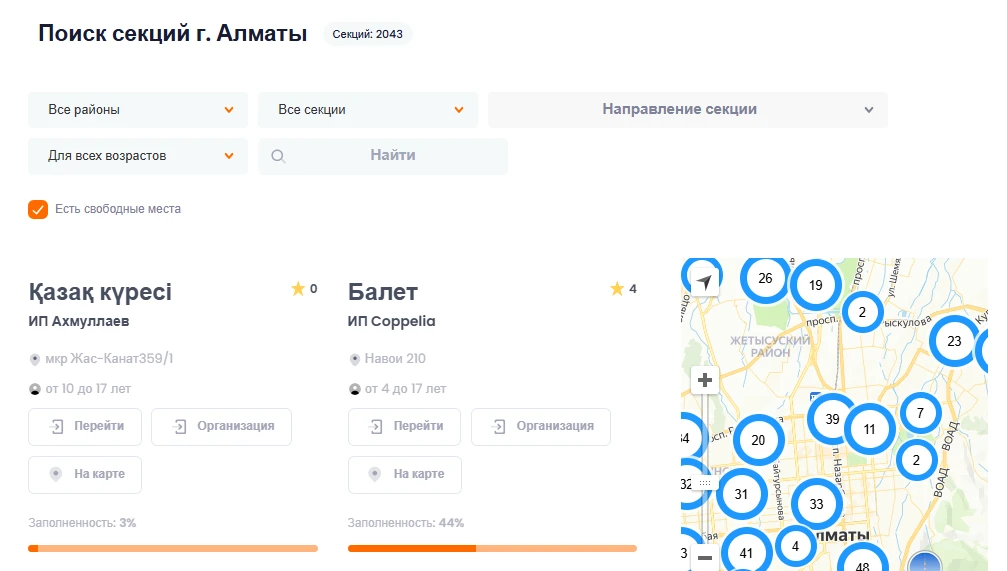Zoom out the map with minus button

pyautogui.click(x=705, y=557)
